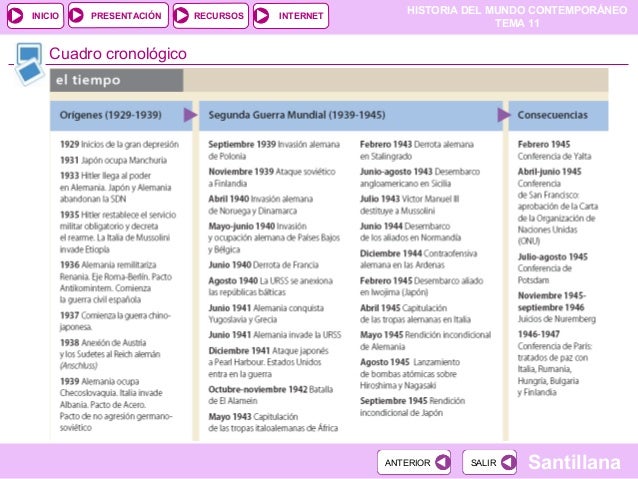The width and height of the screenshot is (638, 479).
Task: Click the purple arrow before Consecuencias header
Action: click(x=504, y=115)
